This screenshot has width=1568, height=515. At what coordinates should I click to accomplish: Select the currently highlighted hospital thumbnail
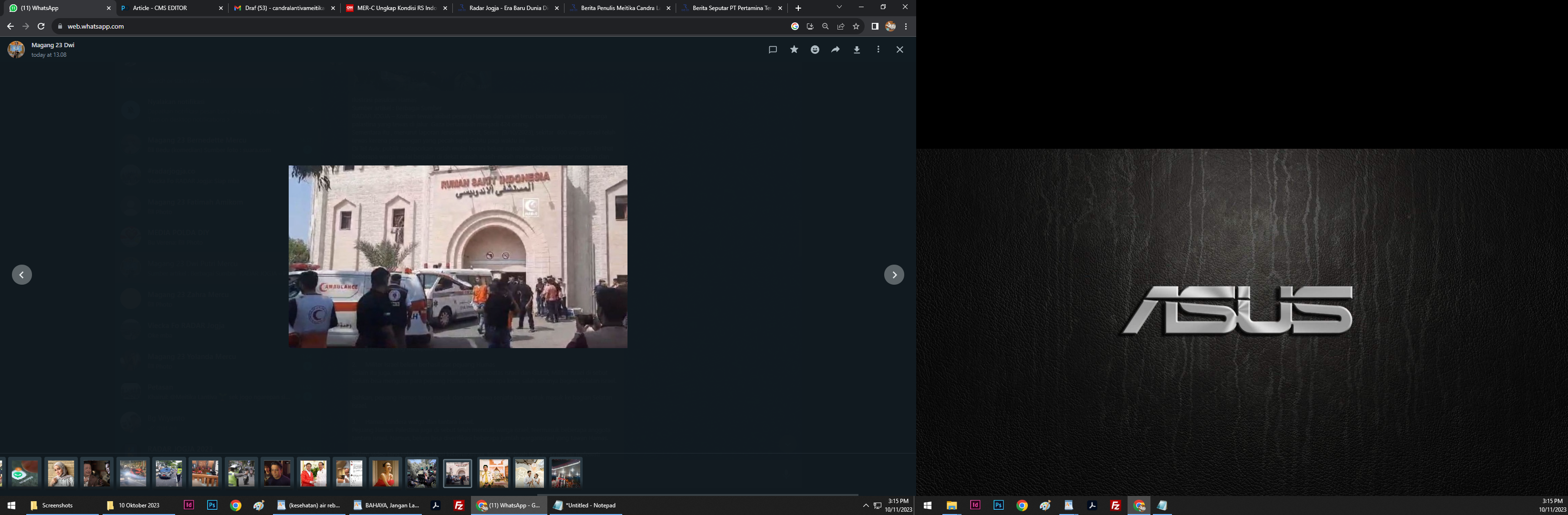458,473
